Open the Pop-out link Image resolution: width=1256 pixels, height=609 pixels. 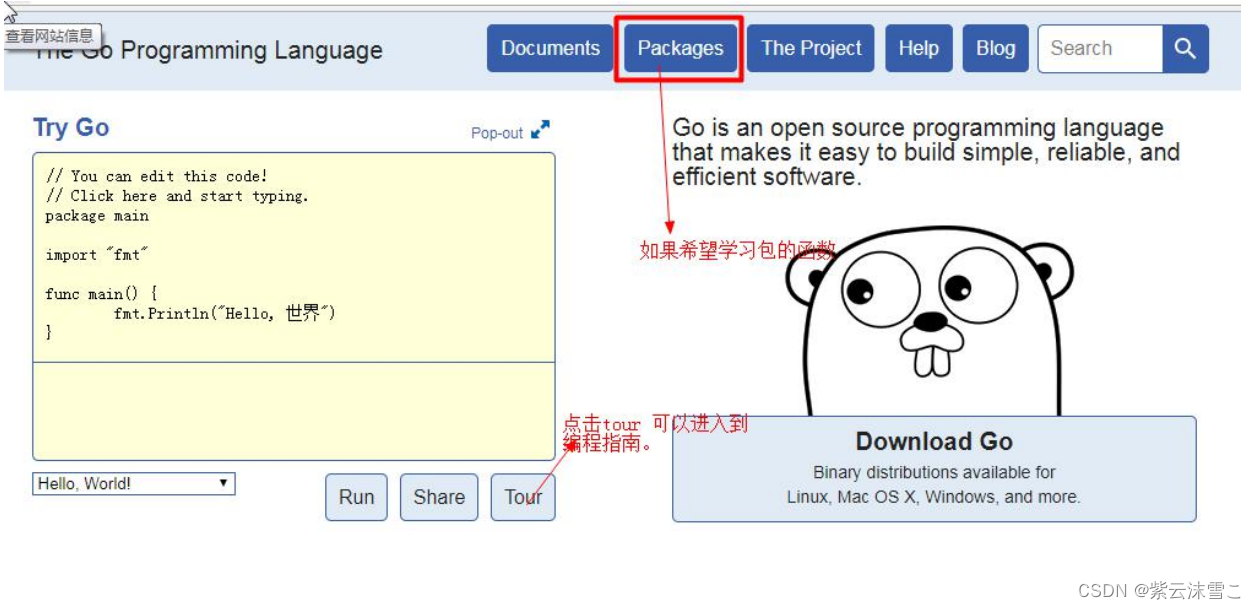[497, 133]
